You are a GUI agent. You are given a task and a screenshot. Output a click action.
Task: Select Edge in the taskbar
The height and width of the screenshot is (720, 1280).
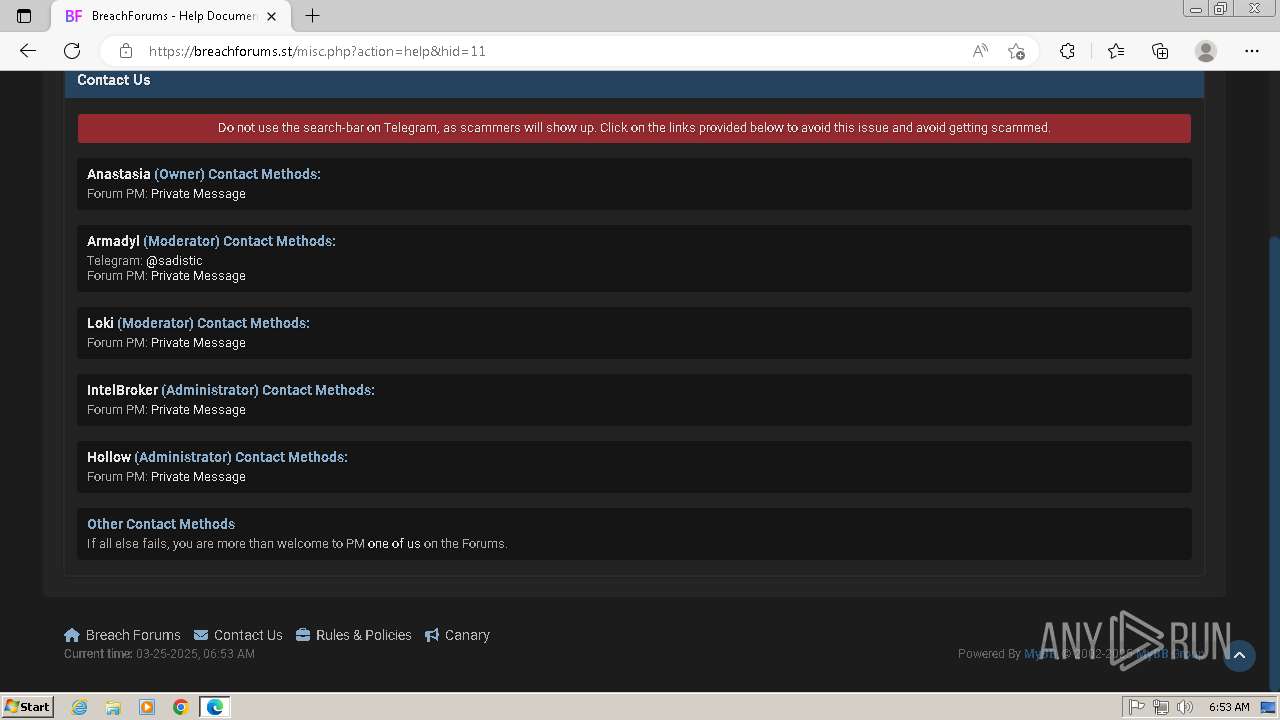pos(215,707)
